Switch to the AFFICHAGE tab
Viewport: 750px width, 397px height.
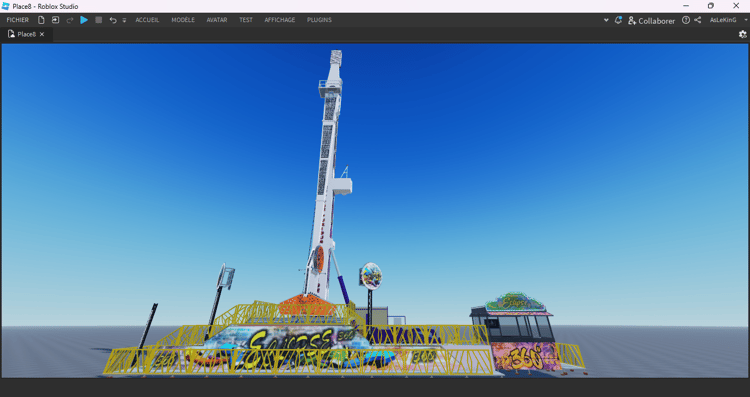point(280,20)
